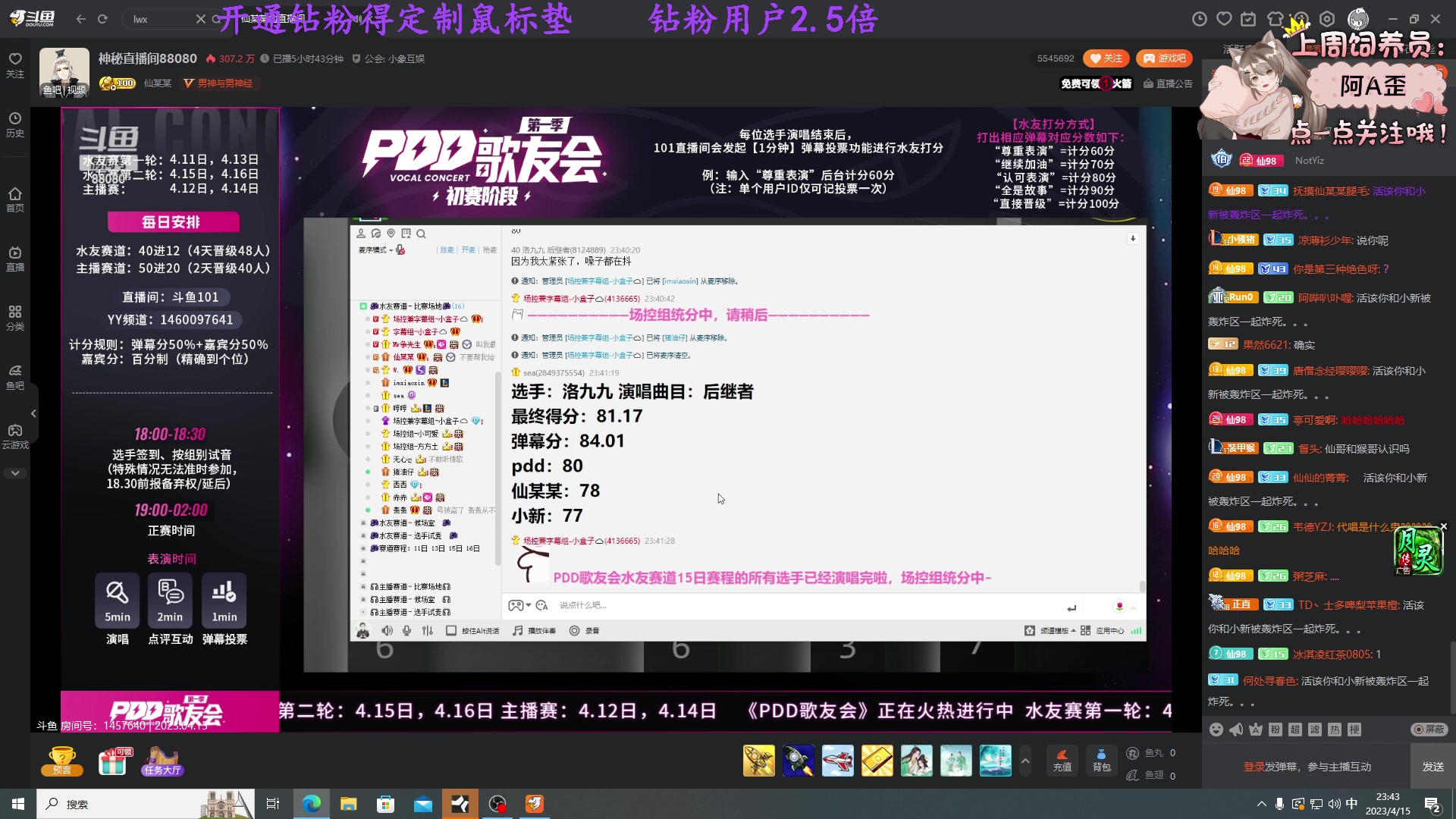Toggle the 热 hot danmaku option
The width and height of the screenshot is (1456, 819).
pyautogui.click(x=1335, y=730)
